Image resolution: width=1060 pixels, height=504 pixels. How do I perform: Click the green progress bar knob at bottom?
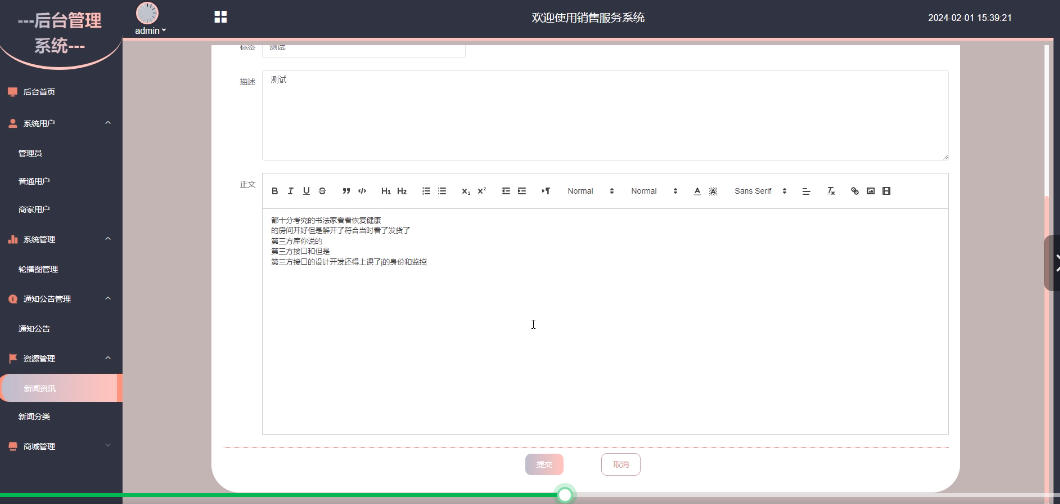point(565,495)
